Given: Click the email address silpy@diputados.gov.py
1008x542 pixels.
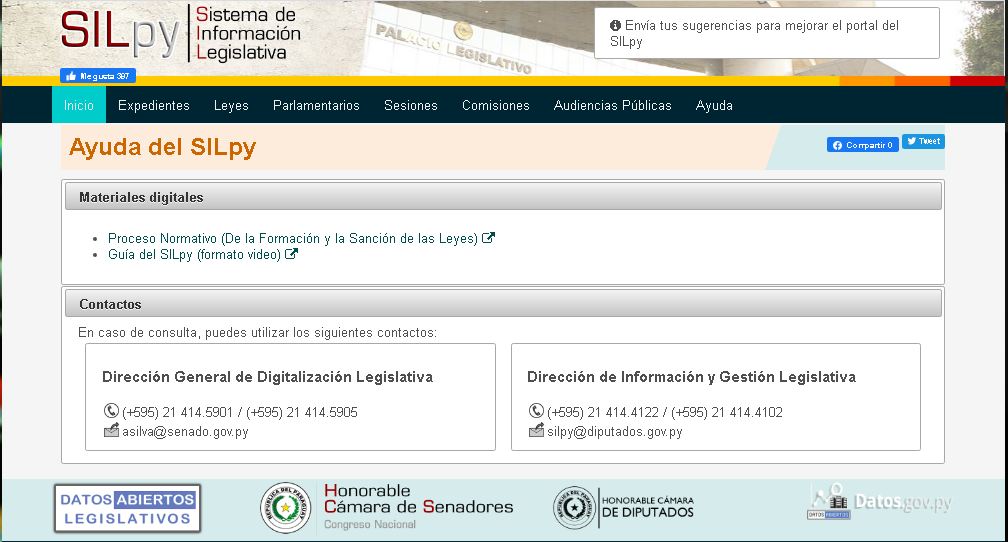Looking at the screenshot, I should [615, 432].
